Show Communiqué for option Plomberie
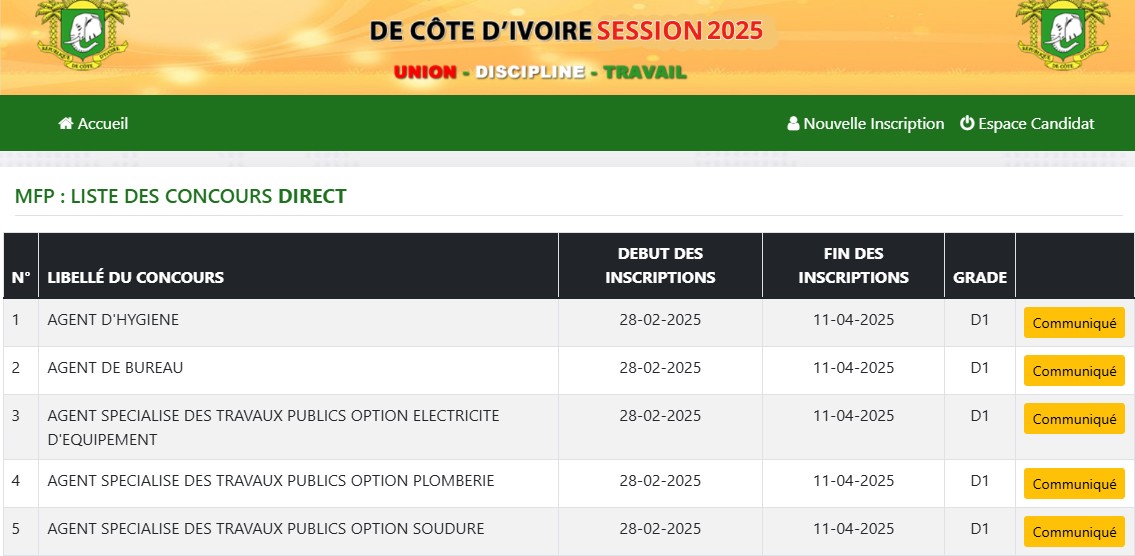Viewport: 1135px width, 556px height. click(x=1074, y=484)
